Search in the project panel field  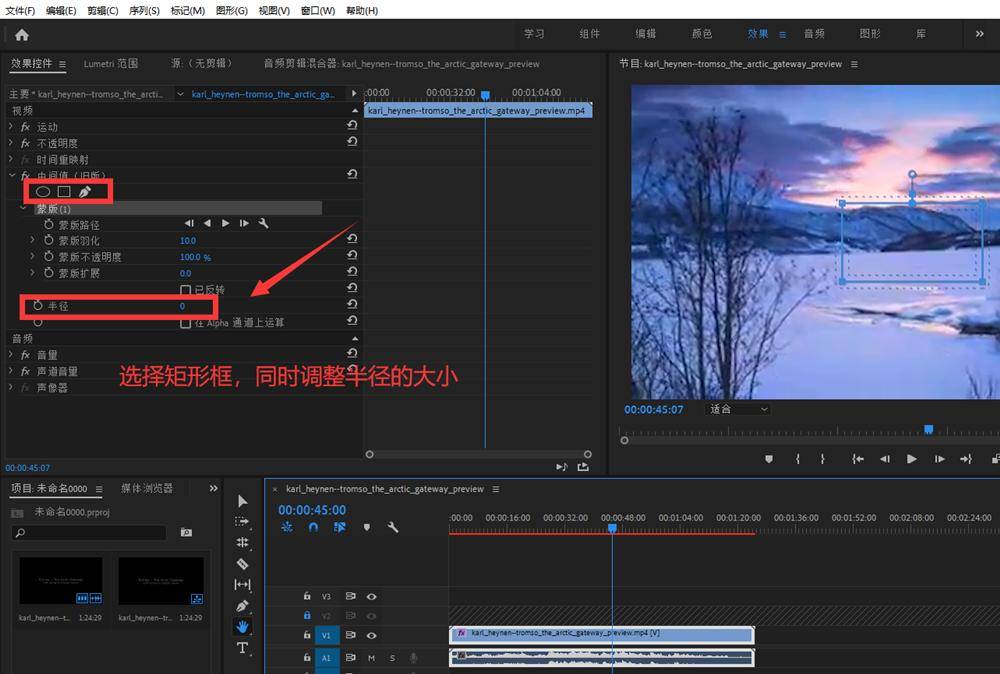coord(89,532)
